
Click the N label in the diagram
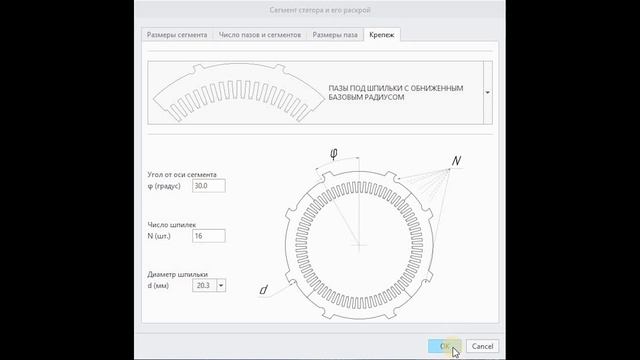(456, 161)
